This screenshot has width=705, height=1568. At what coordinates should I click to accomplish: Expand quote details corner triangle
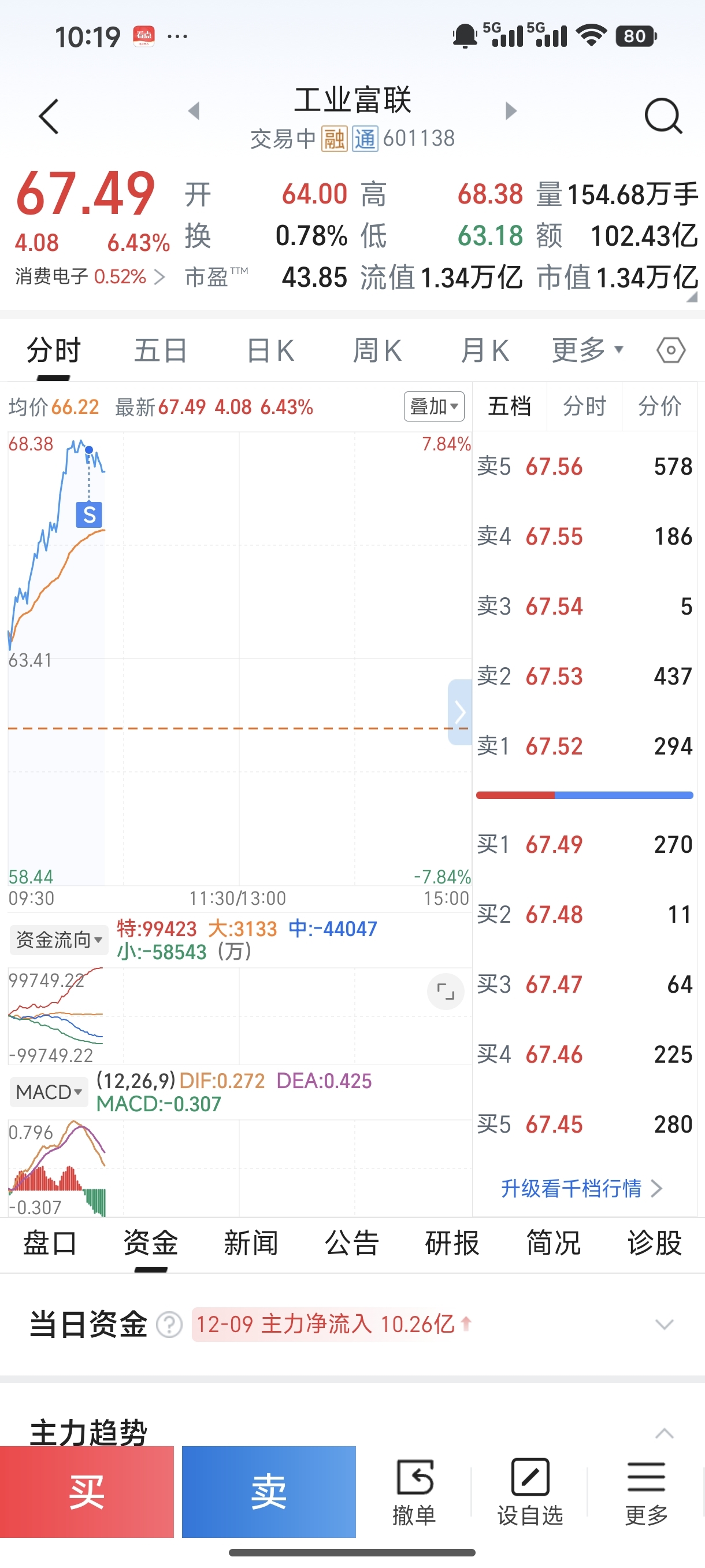coord(691,297)
